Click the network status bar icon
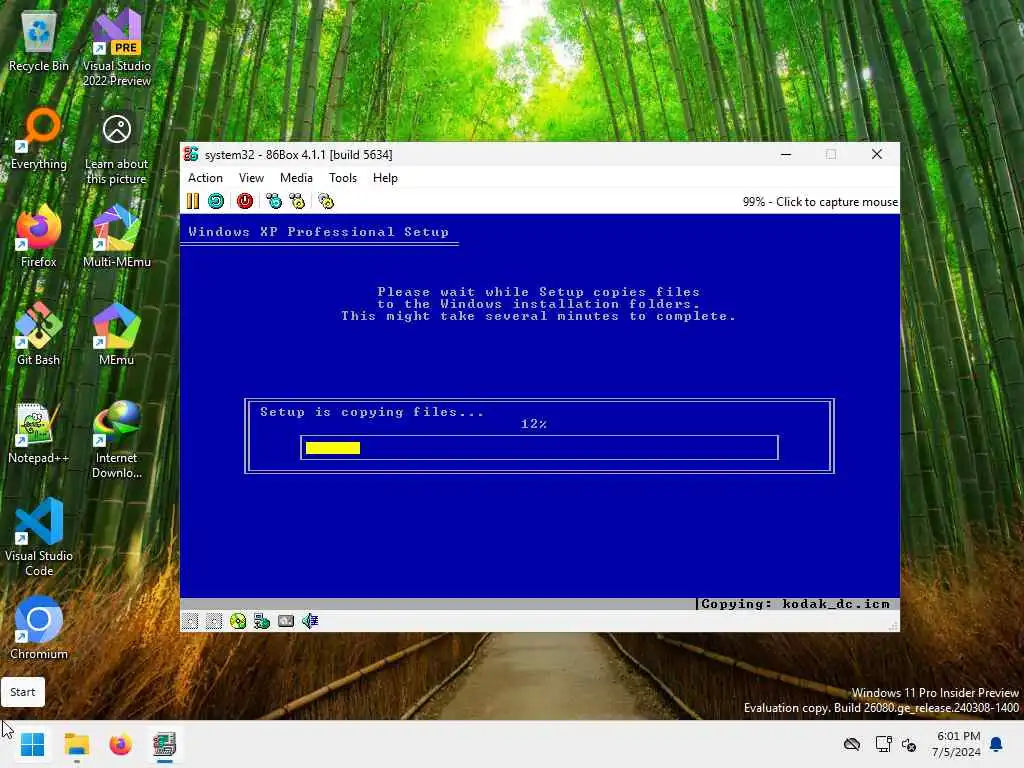Screen dimensions: 1024x768 tap(262, 621)
